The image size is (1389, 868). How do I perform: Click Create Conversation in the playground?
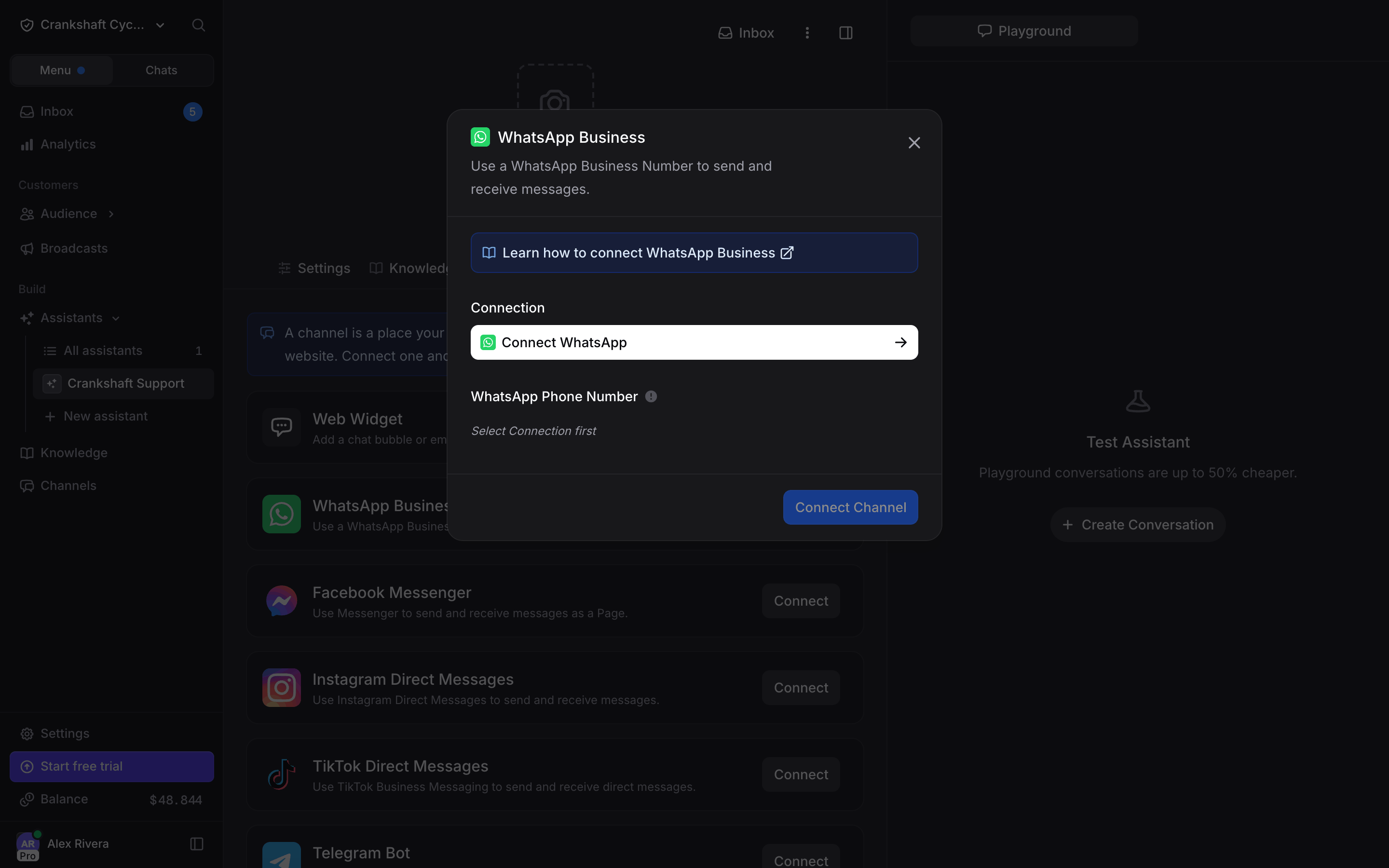pyautogui.click(x=1138, y=525)
